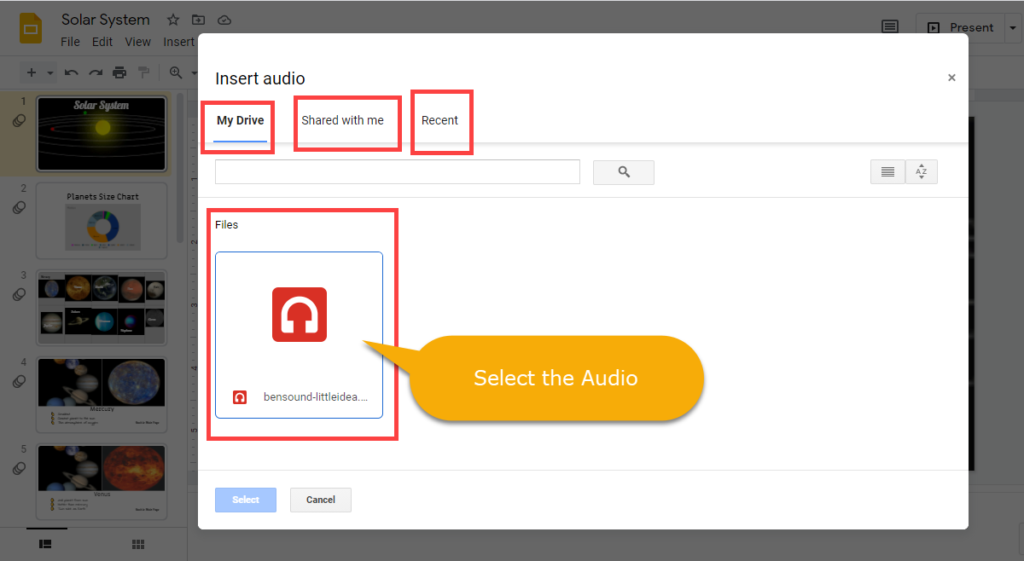Screen dimensions: 1024x561
Task: Switch to the My Drive tab
Action: [x=240, y=121]
